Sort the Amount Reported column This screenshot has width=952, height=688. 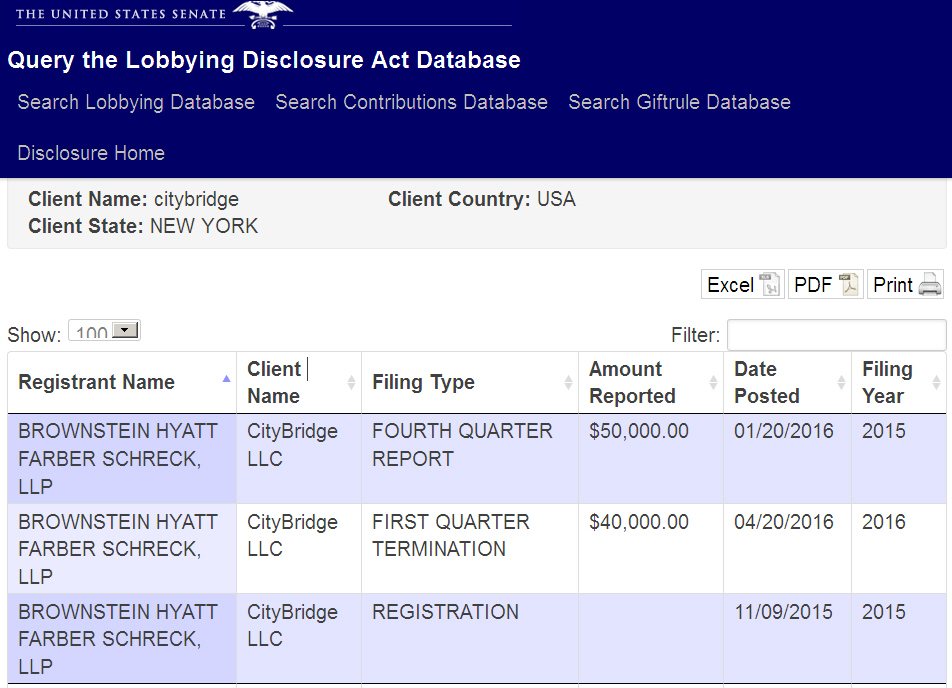pos(713,383)
